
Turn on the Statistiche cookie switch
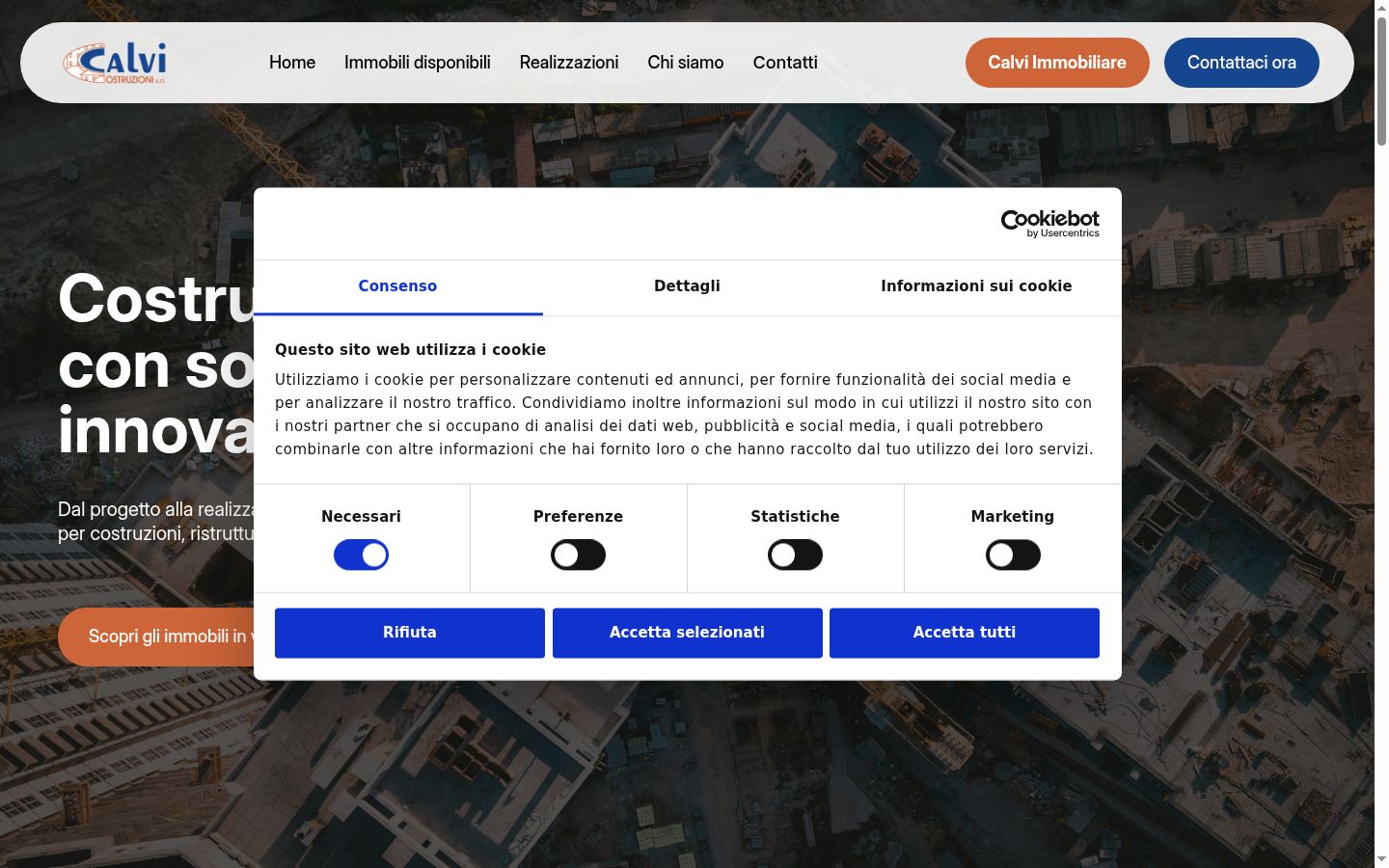pyautogui.click(x=795, y=555)
